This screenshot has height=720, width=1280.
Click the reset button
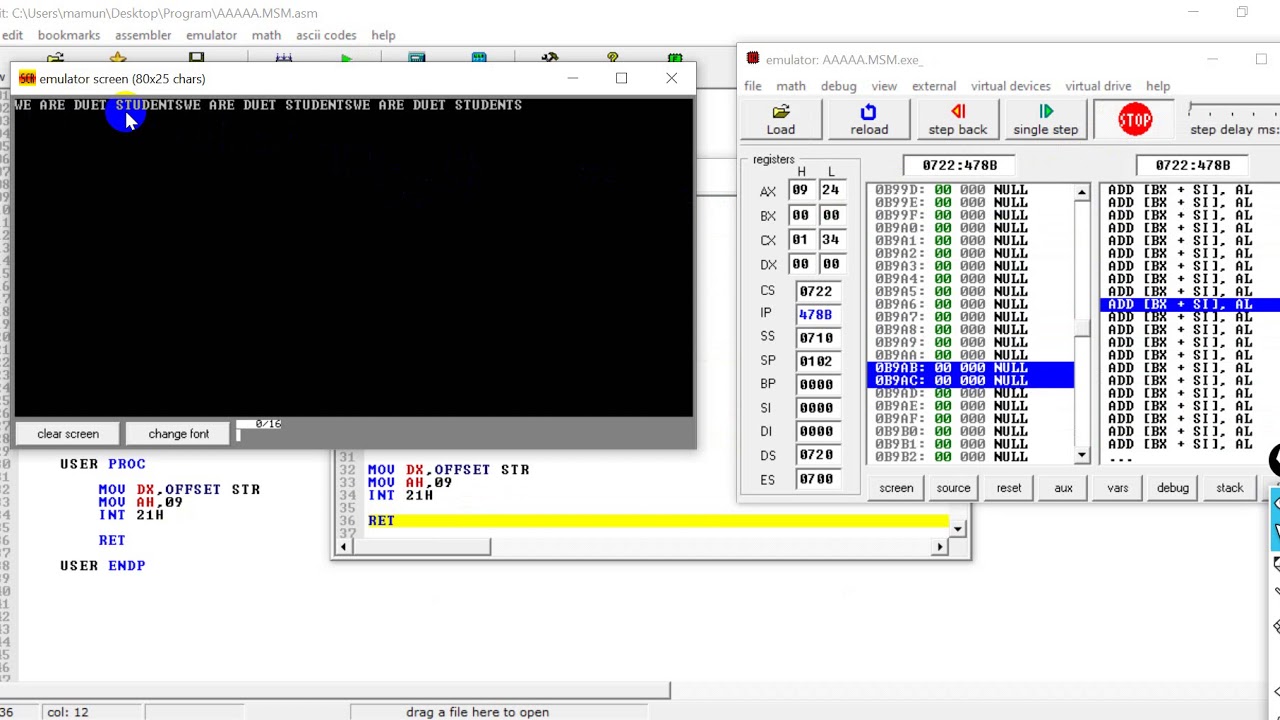point(1008,488)
